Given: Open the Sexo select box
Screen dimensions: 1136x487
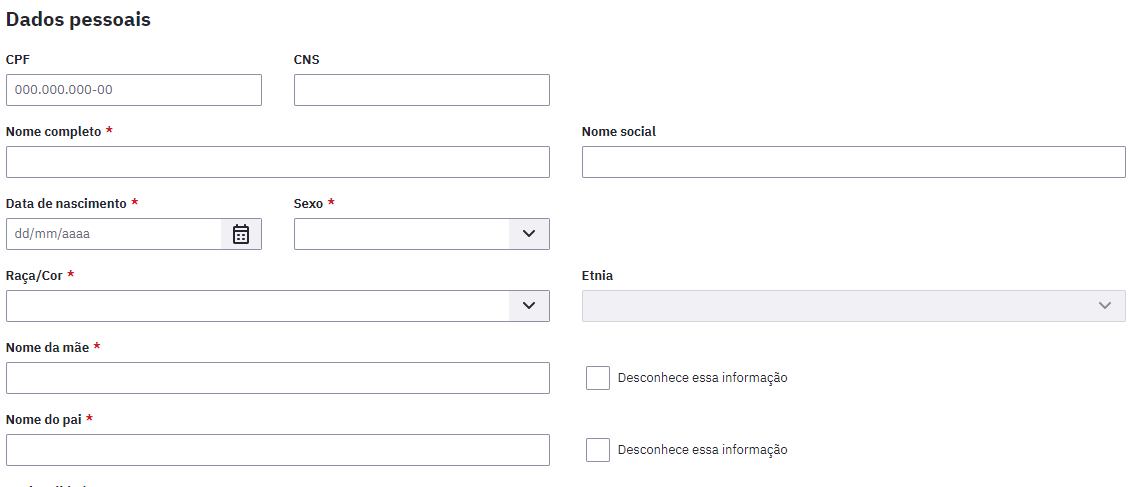Looking at the screenshot, I should pyautogui.click(x=422, y=234).
